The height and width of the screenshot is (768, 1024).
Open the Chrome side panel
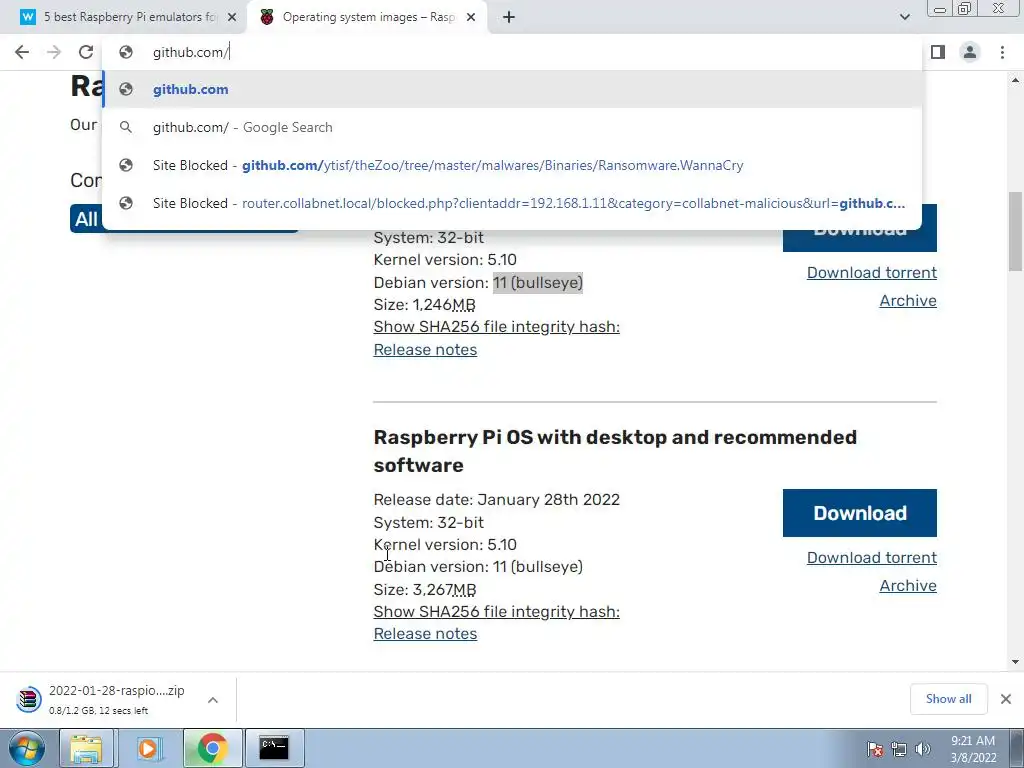(938, 52)
